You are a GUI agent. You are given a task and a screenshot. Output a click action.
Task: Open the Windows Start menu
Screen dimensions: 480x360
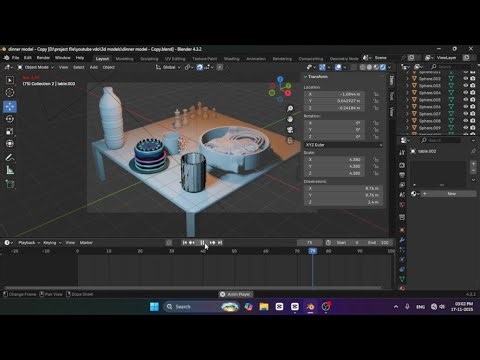tap(154, 307)
